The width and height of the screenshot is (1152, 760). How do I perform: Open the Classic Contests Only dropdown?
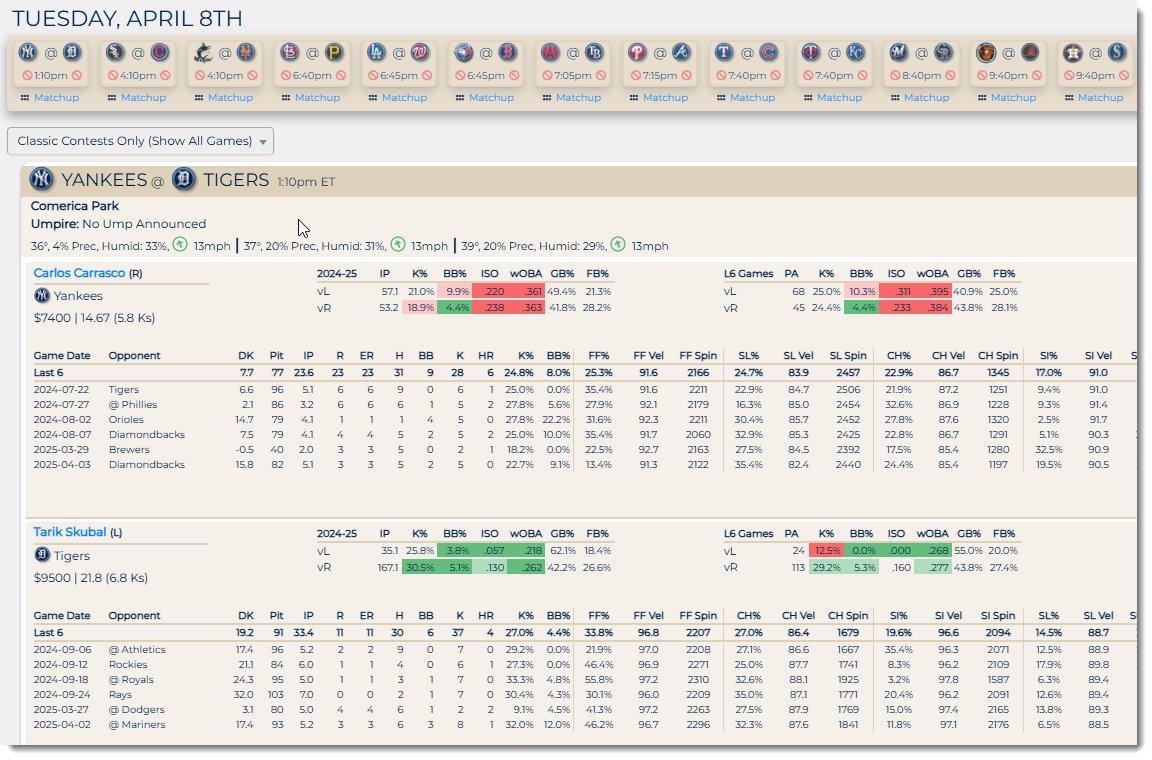point(140,141)
